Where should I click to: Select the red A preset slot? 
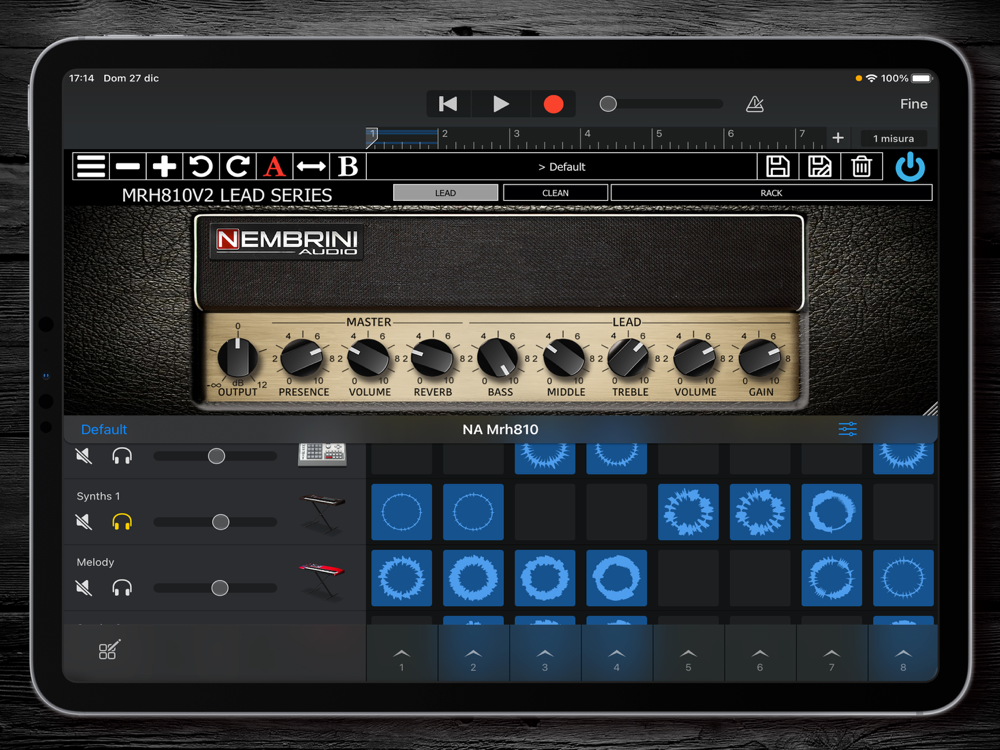(274, 166)
